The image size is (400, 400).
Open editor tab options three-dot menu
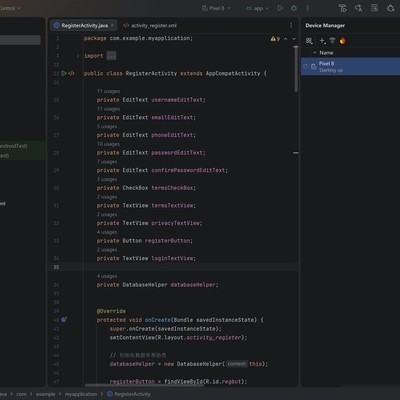[x=291, y=25]
